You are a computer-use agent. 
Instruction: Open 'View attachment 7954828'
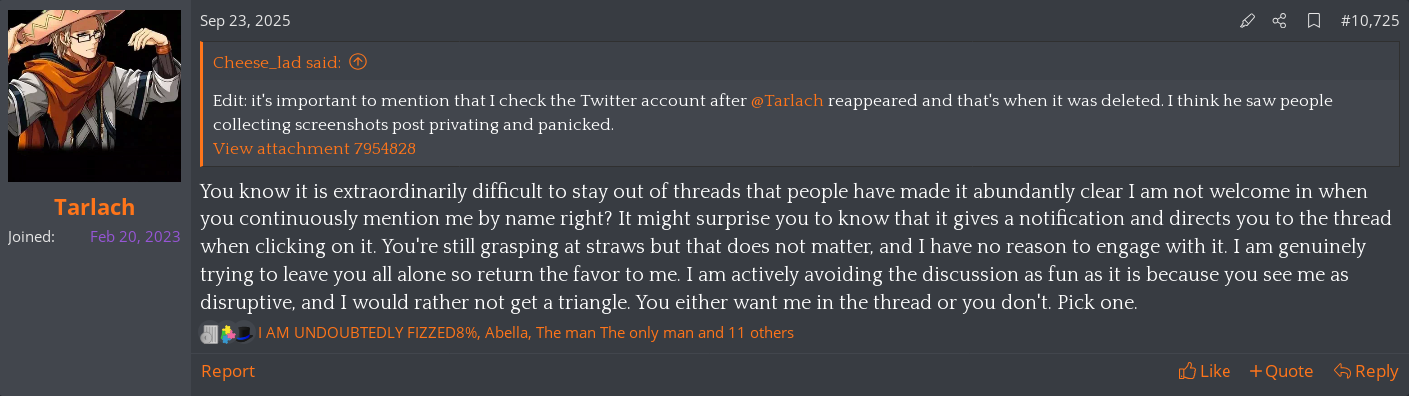[314, 148]
